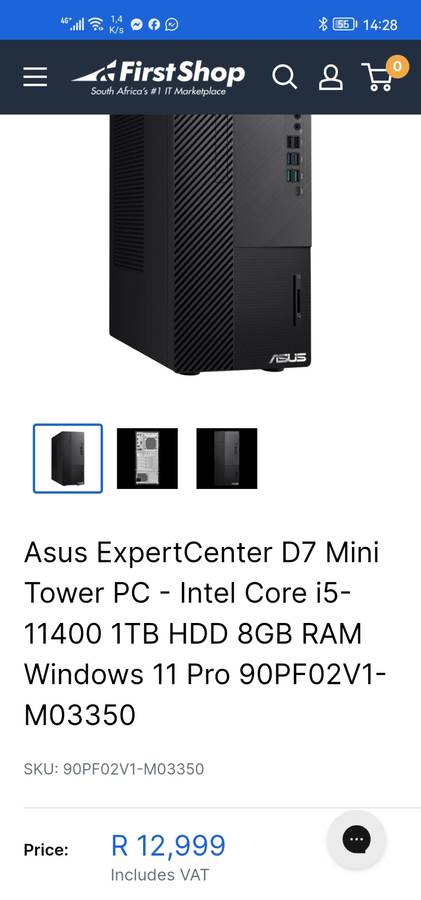Image resolution: width=421 pixels, height=900 pixels.
Task: Open the hamburger navigation menu
Action: [35, 76]
